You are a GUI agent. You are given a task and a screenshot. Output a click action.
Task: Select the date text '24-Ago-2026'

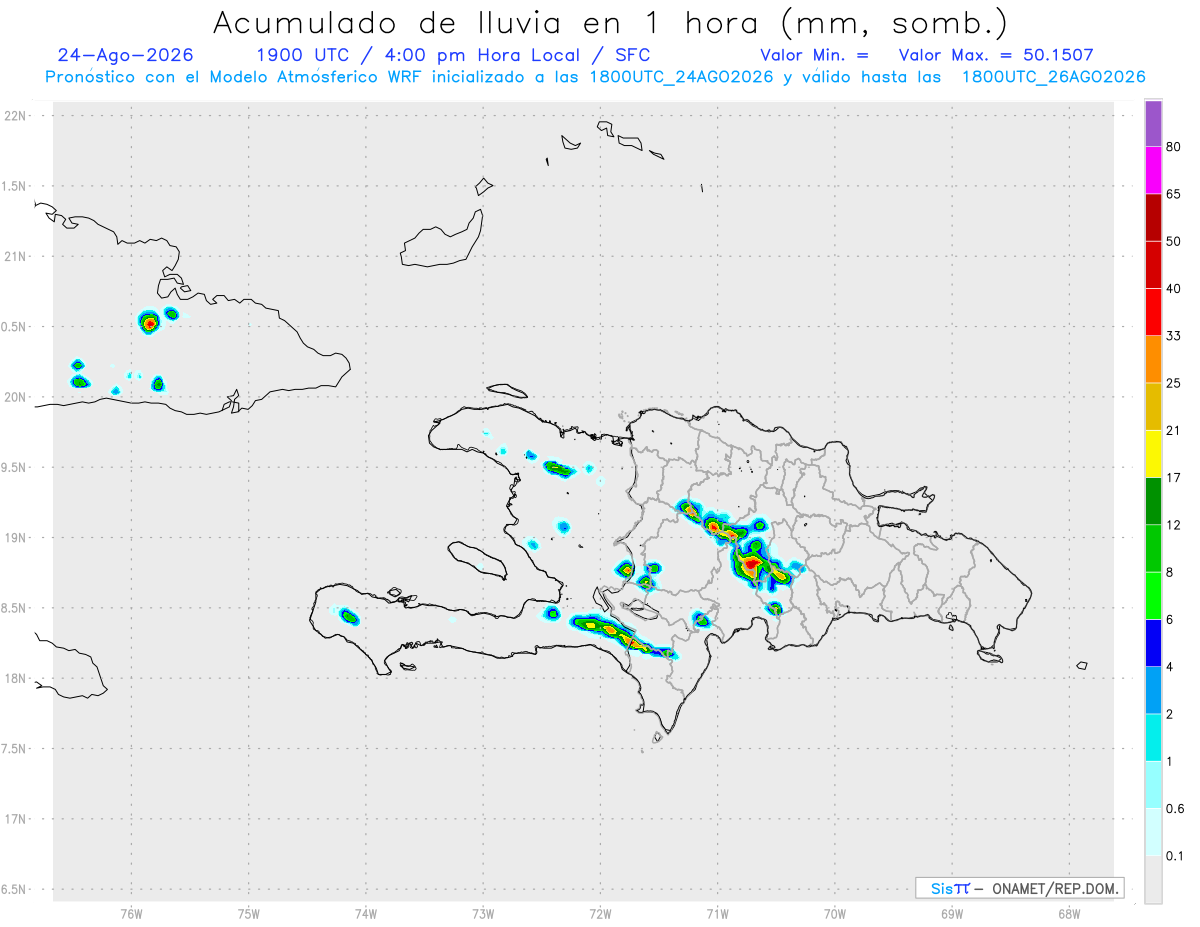[126, 55]
